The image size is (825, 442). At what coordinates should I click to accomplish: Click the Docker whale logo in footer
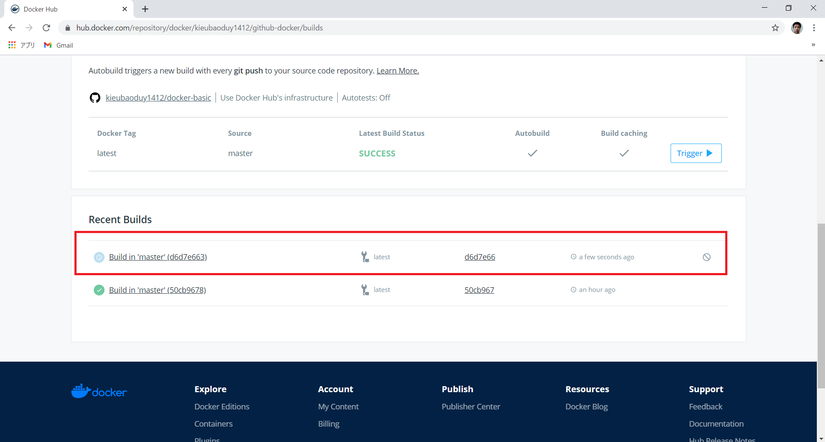pyautogui.click(x=98, y=391)
